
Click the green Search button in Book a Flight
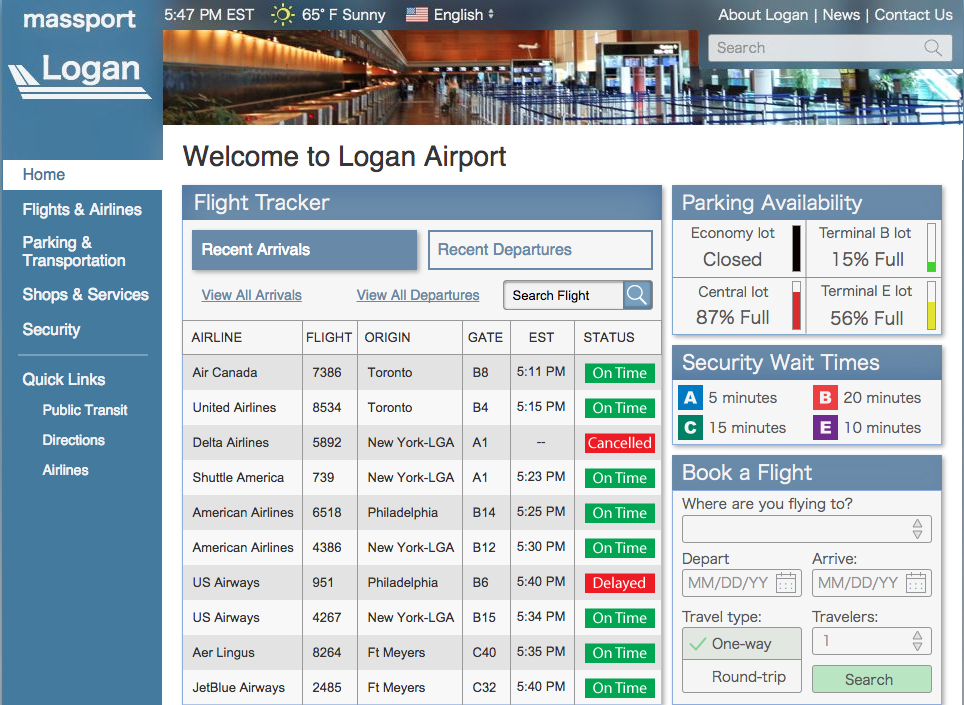point(872,679)
